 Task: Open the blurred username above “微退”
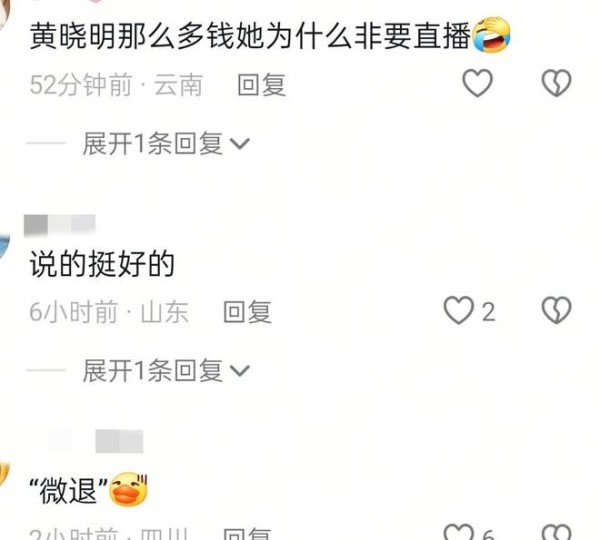96,441
